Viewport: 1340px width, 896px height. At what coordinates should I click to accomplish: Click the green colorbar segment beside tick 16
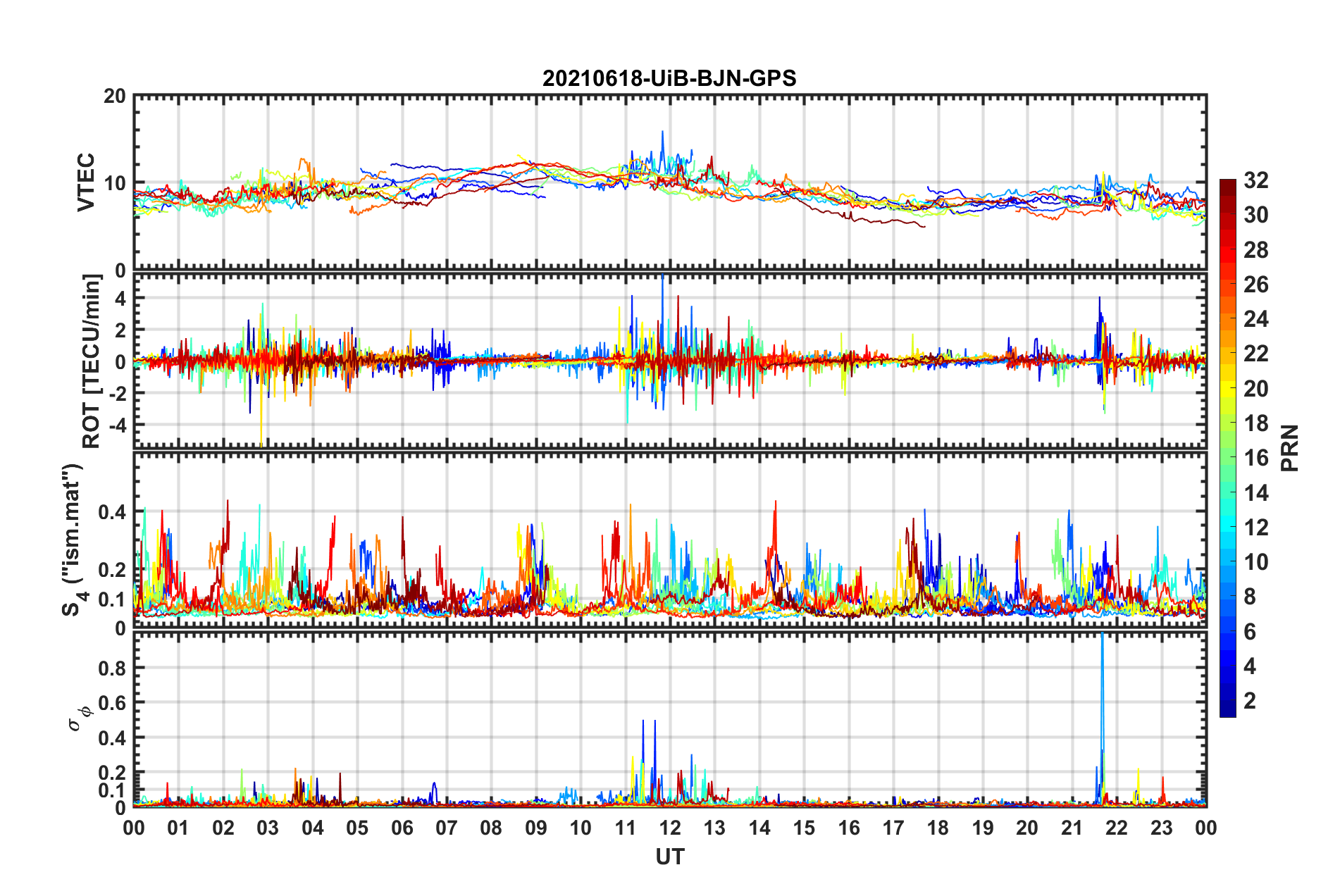[1228, 457]
